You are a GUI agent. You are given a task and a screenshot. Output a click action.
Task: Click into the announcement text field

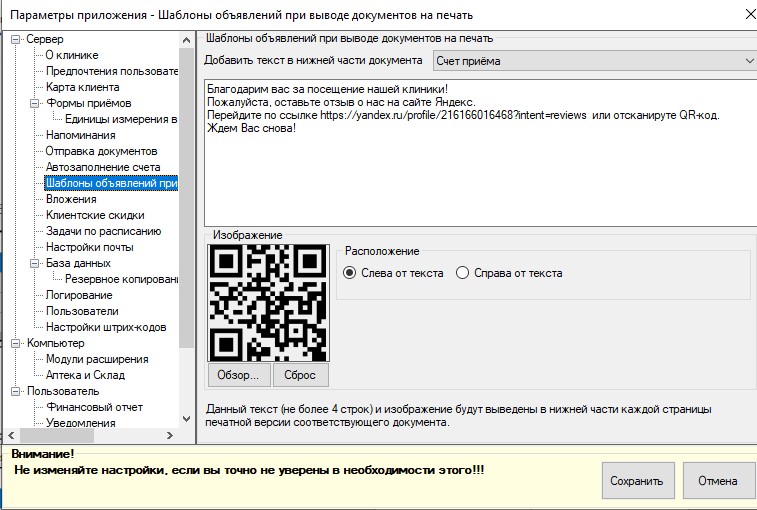(480, 153)
